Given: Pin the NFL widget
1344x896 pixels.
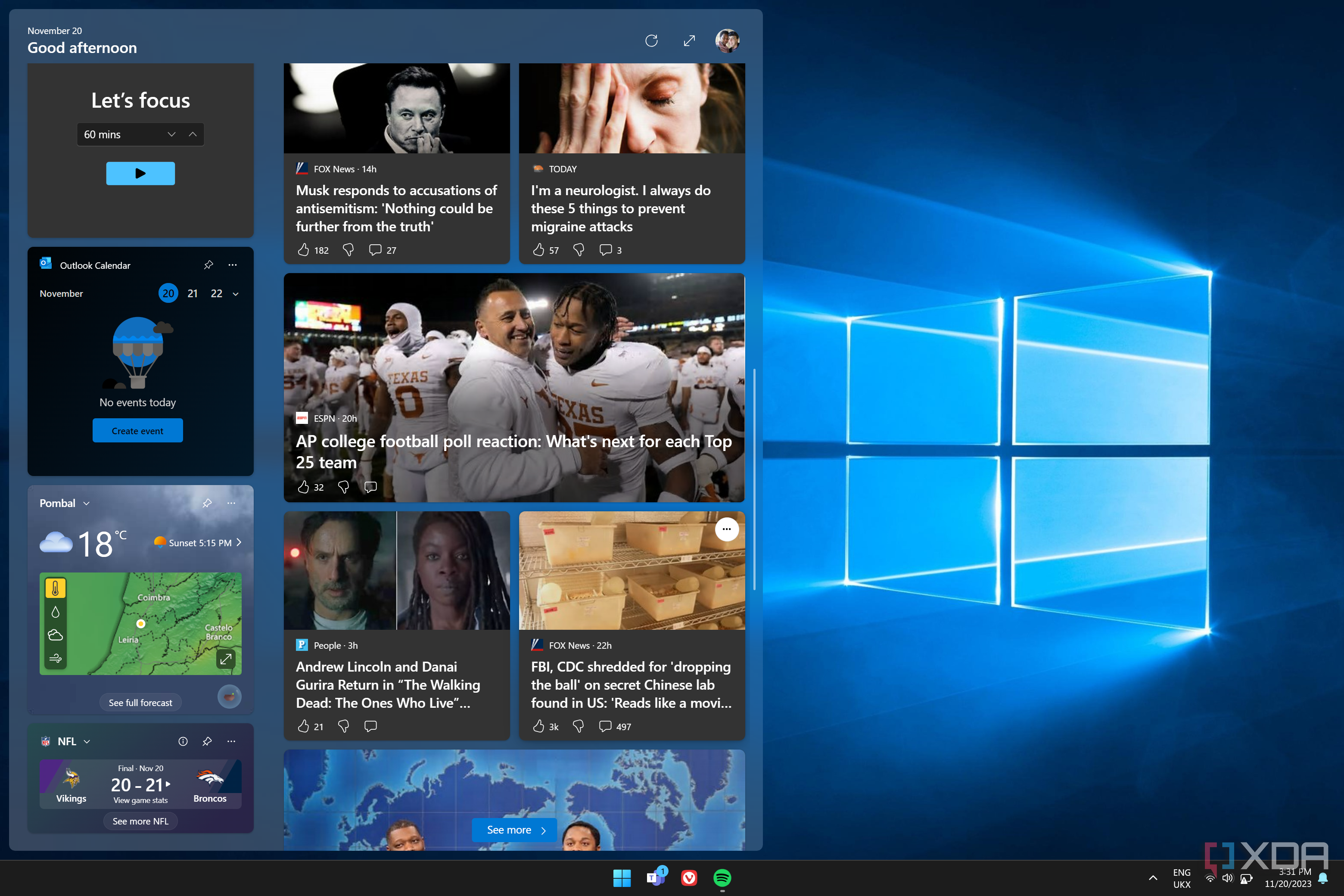Looking at the screenshot, I should coord(208,741).
